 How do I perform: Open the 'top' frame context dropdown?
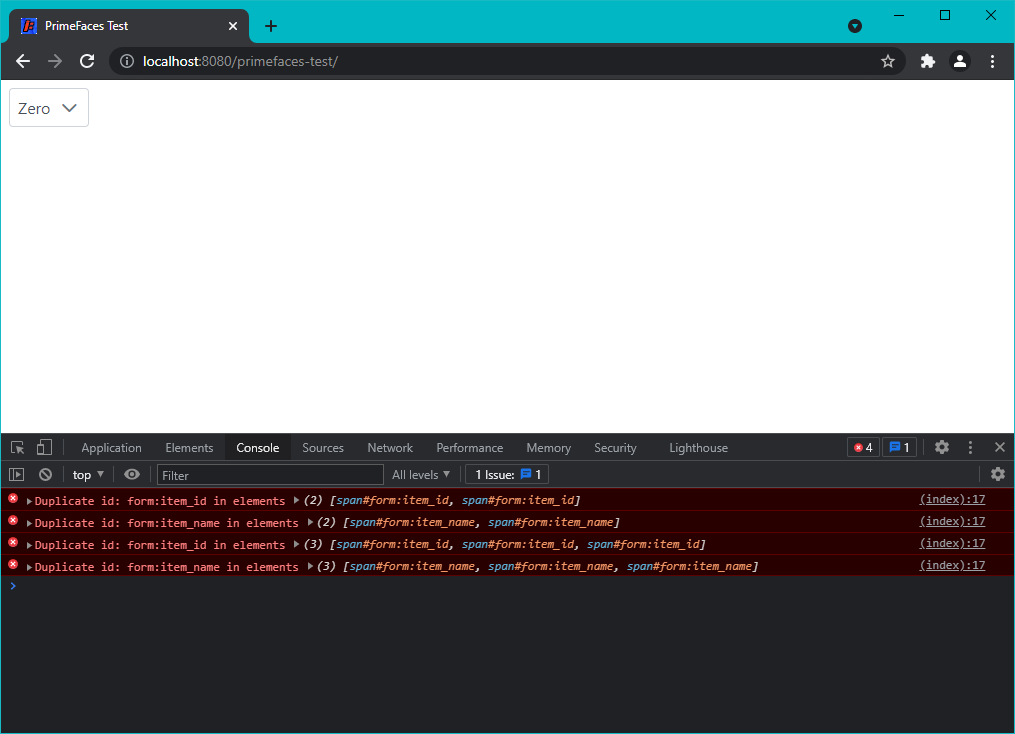pyautogui.click(x=87, y=474)
